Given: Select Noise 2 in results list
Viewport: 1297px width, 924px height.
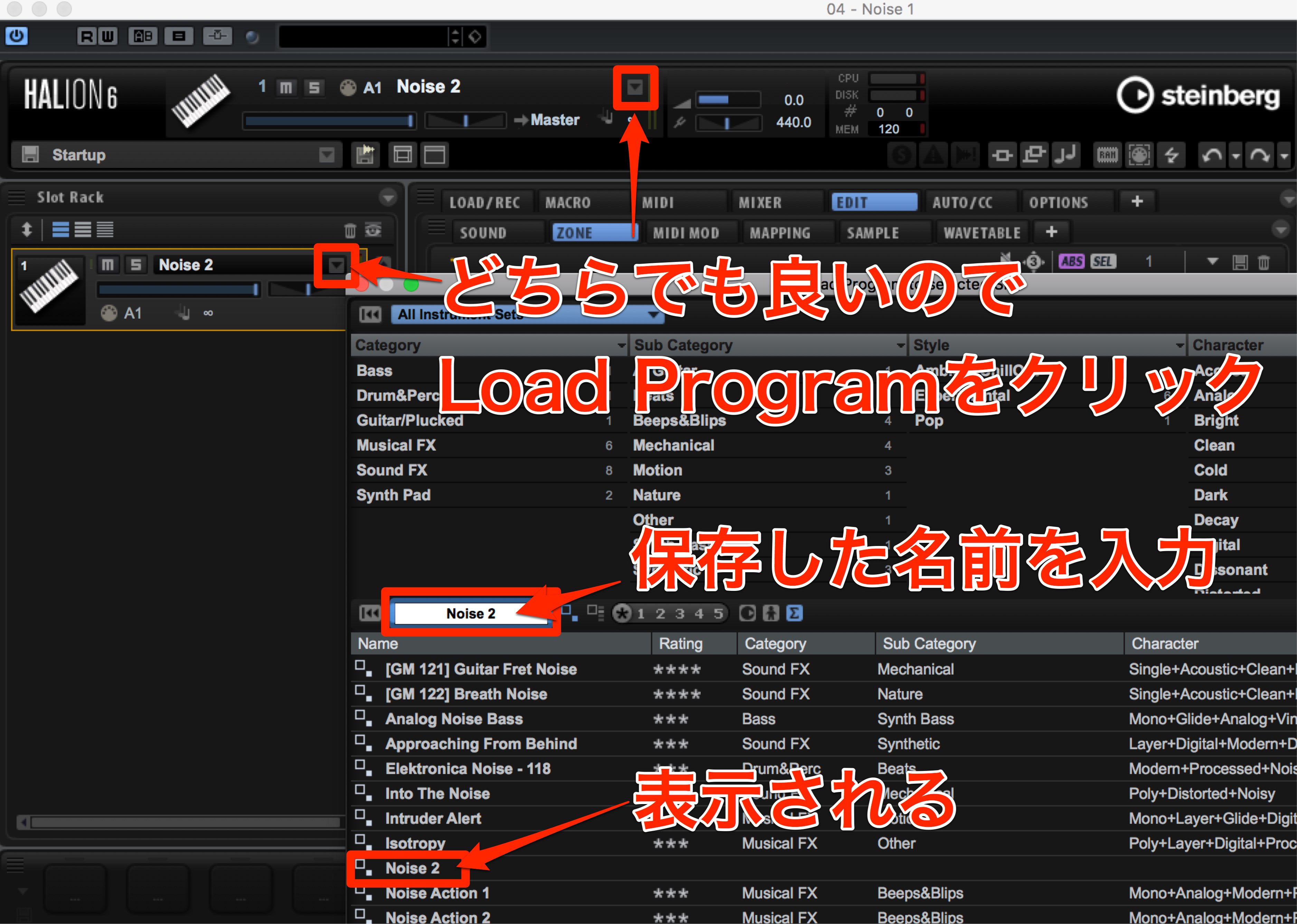Looking at the screenshot, I should [412, 868].
